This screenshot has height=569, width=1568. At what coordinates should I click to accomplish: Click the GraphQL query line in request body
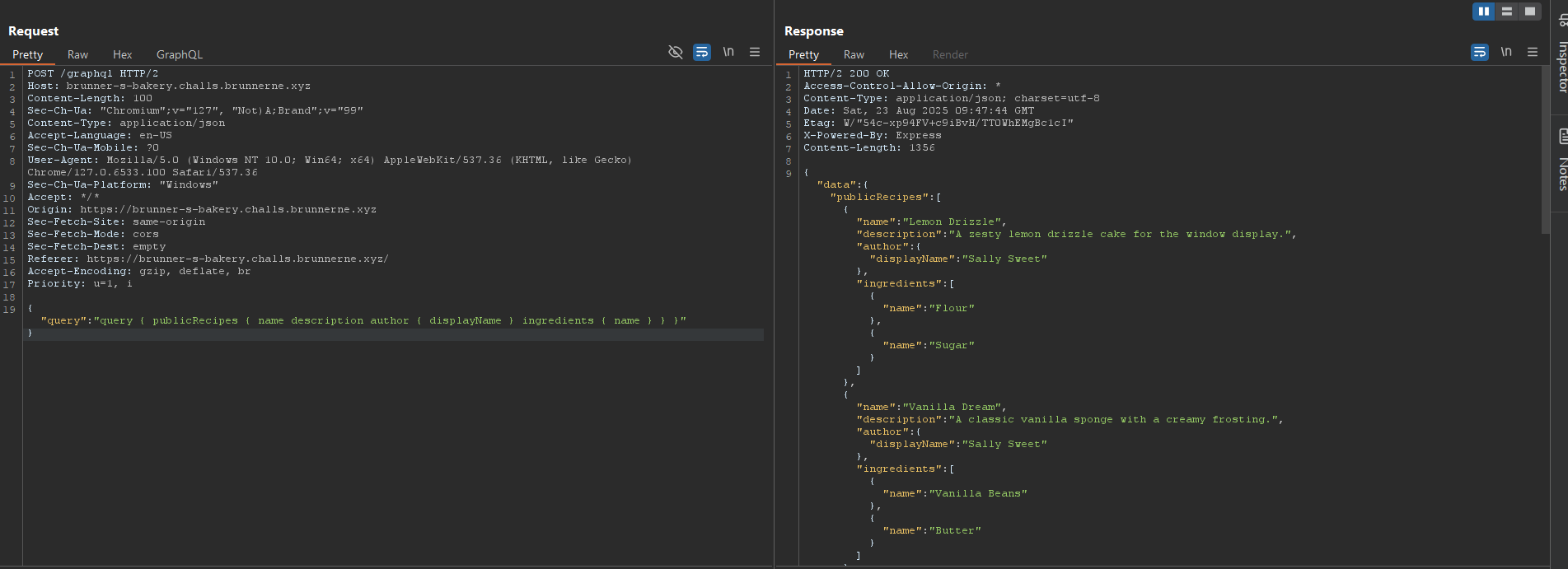pyautogui.click(x=363, y=320)
